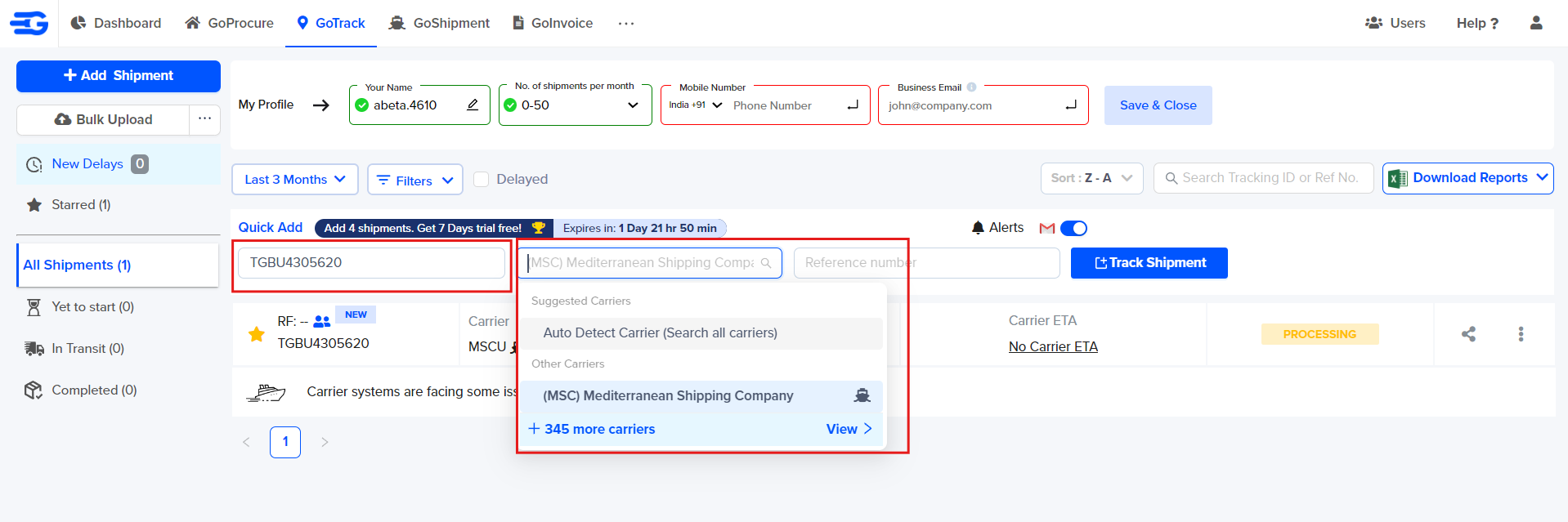The height and width of the screenshot is (522, 1568).
Task: Go to the GoProcure tab
Action: tap(230, 23)
